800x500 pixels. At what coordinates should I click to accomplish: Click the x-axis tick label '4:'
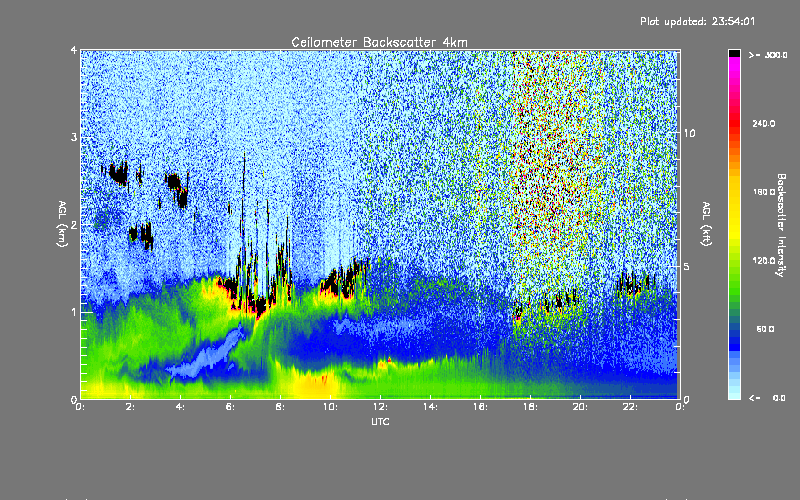click(x=181, y=407)
